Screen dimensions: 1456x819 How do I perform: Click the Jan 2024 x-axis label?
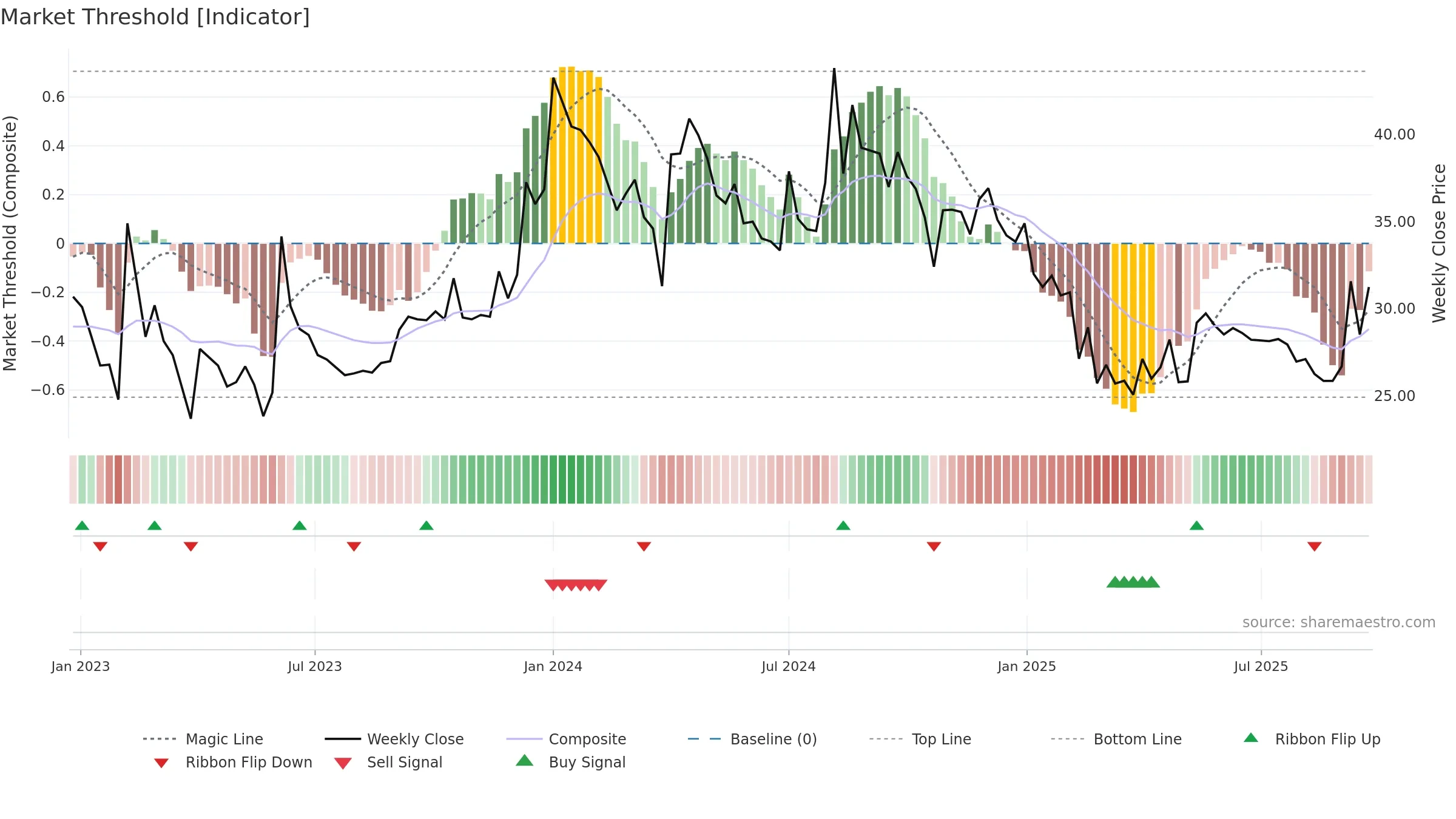click(553, 666)
